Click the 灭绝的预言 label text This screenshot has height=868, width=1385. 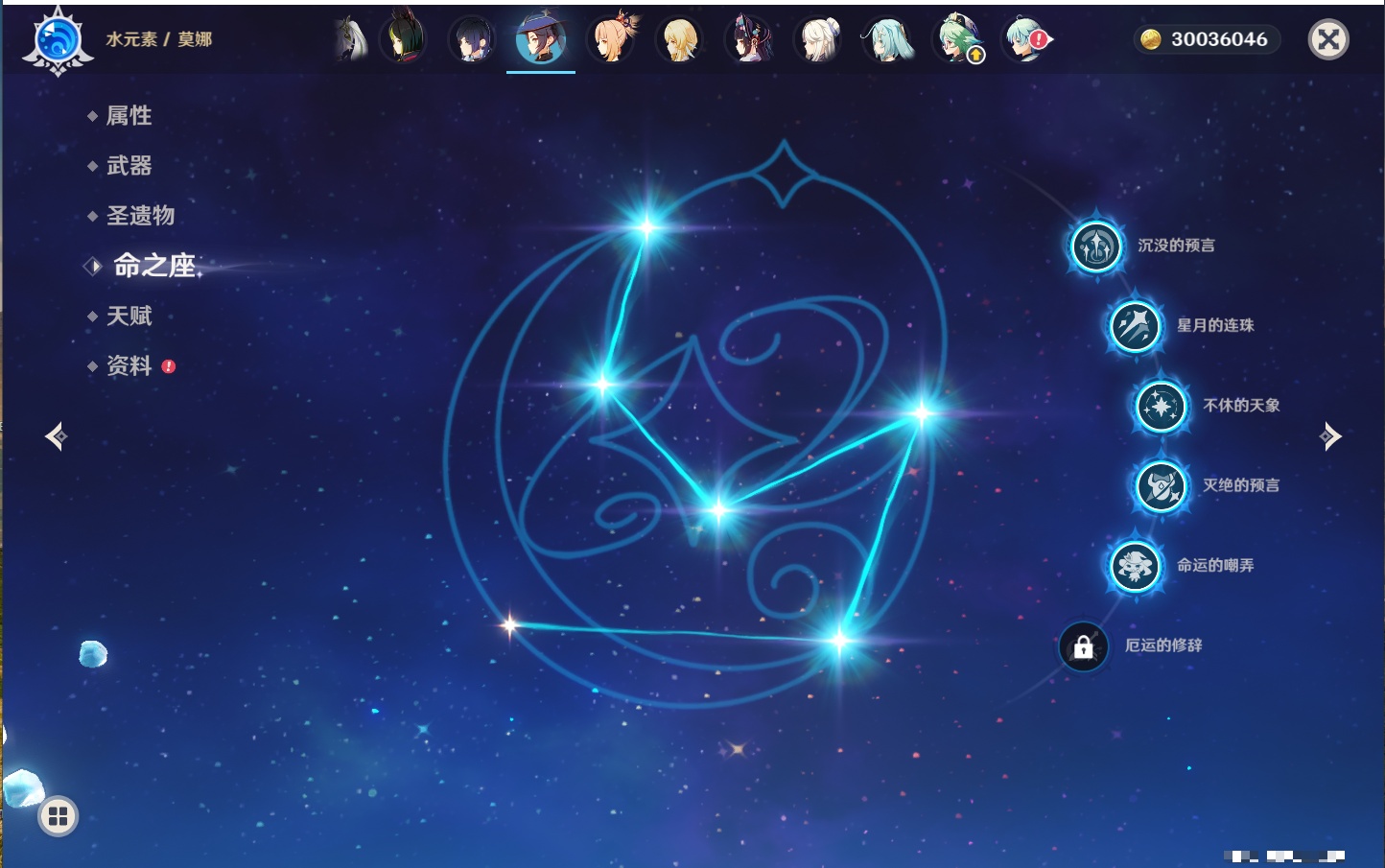[1241, 485]
